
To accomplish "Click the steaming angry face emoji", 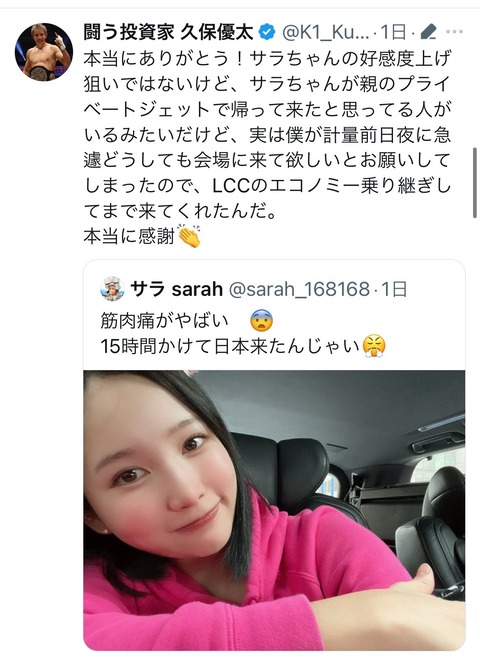I will click(374, 346).
